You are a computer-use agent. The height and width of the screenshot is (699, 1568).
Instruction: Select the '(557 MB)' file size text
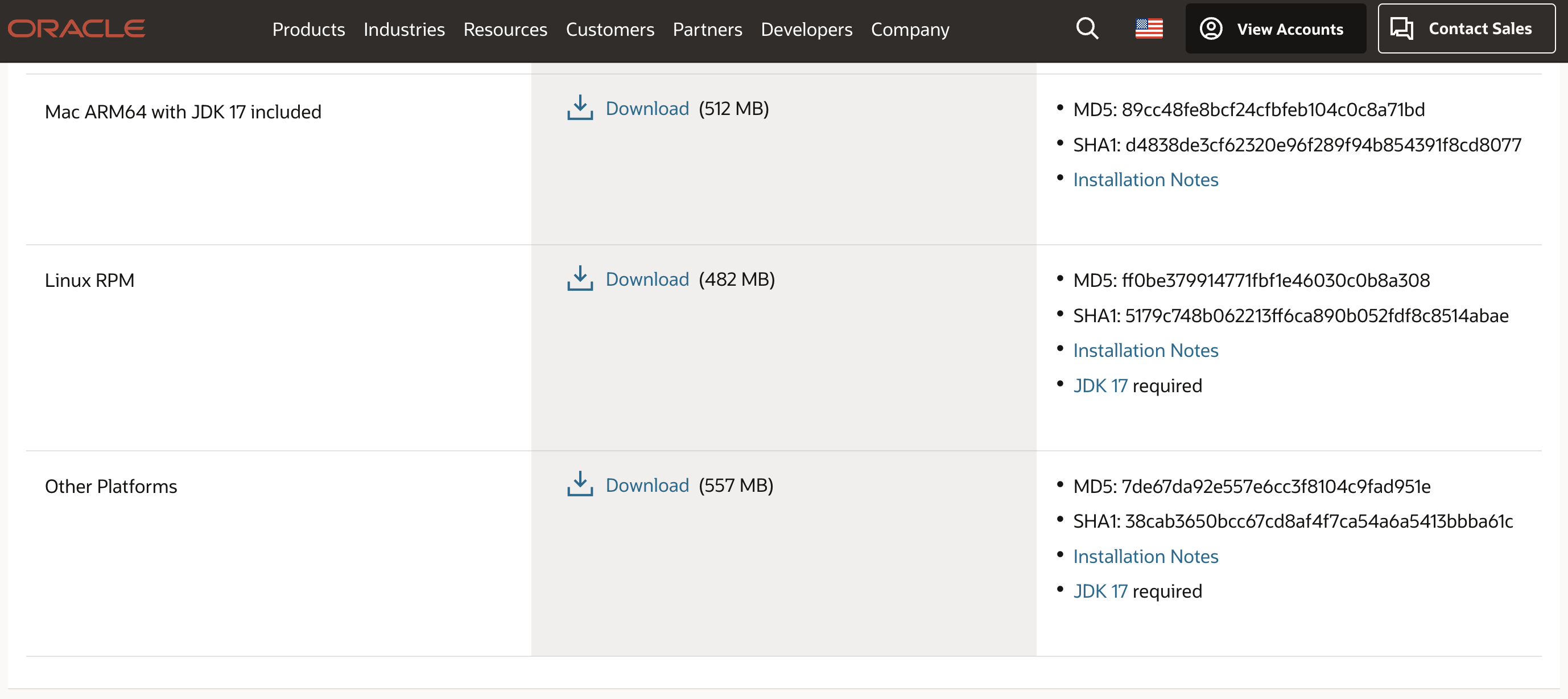(736, 486)
